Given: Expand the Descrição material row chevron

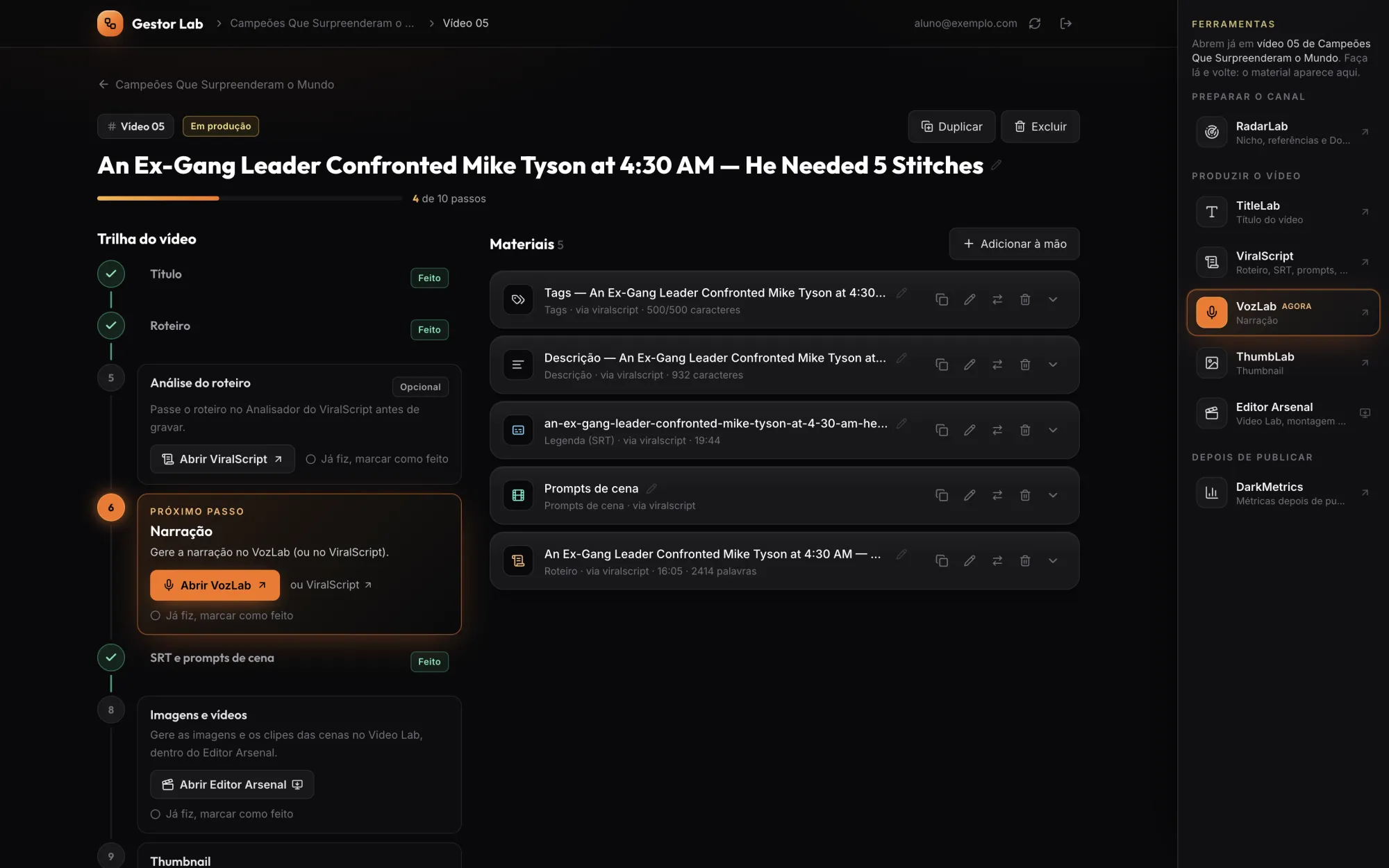Looking at the screenshot, I should [x=1053, y=365].
